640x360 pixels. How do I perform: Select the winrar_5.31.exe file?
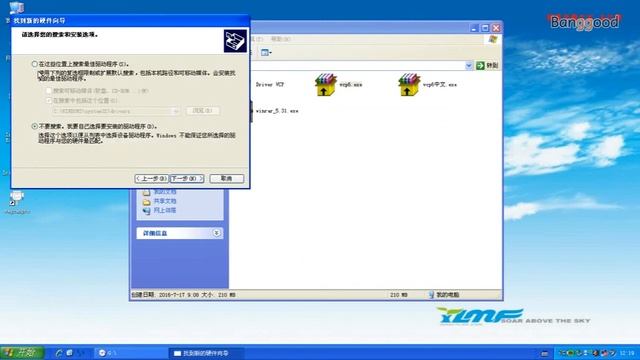coord(277,111)
